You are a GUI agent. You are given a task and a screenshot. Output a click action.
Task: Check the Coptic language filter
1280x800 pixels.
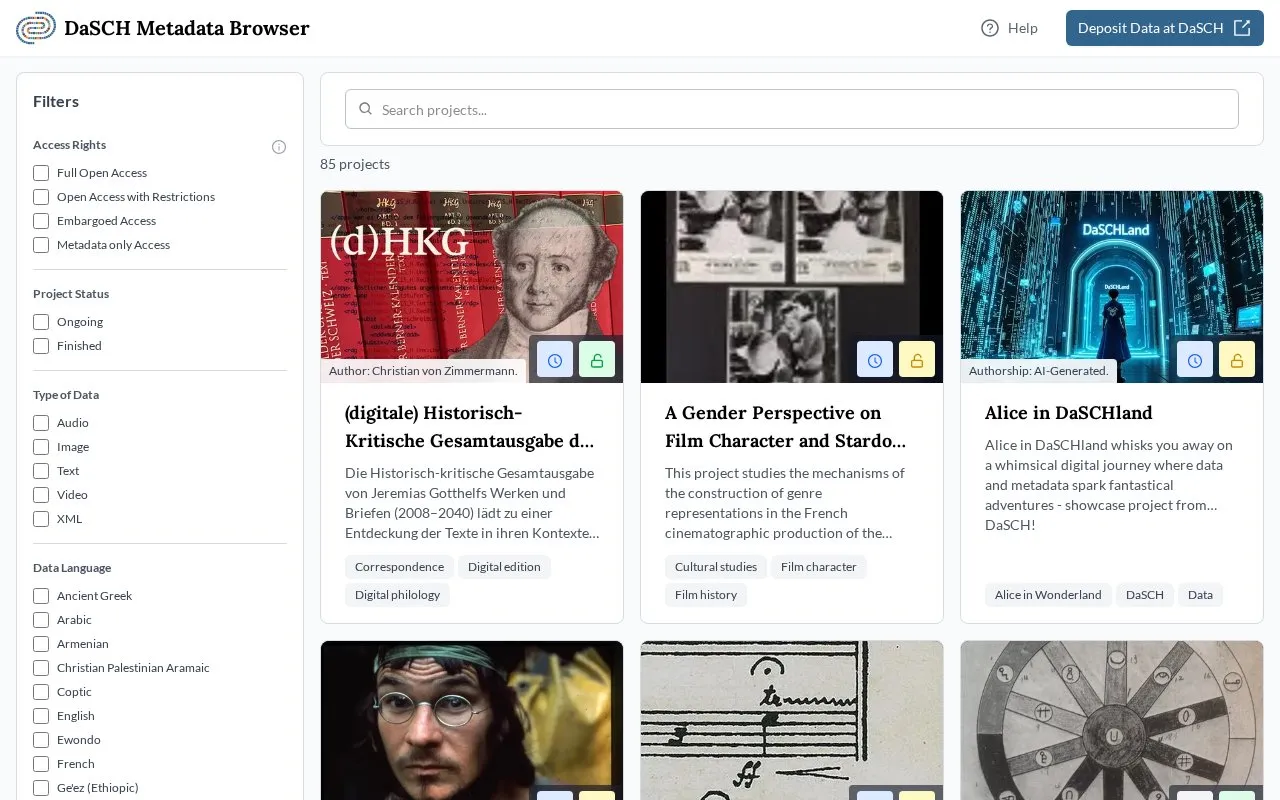41,692
